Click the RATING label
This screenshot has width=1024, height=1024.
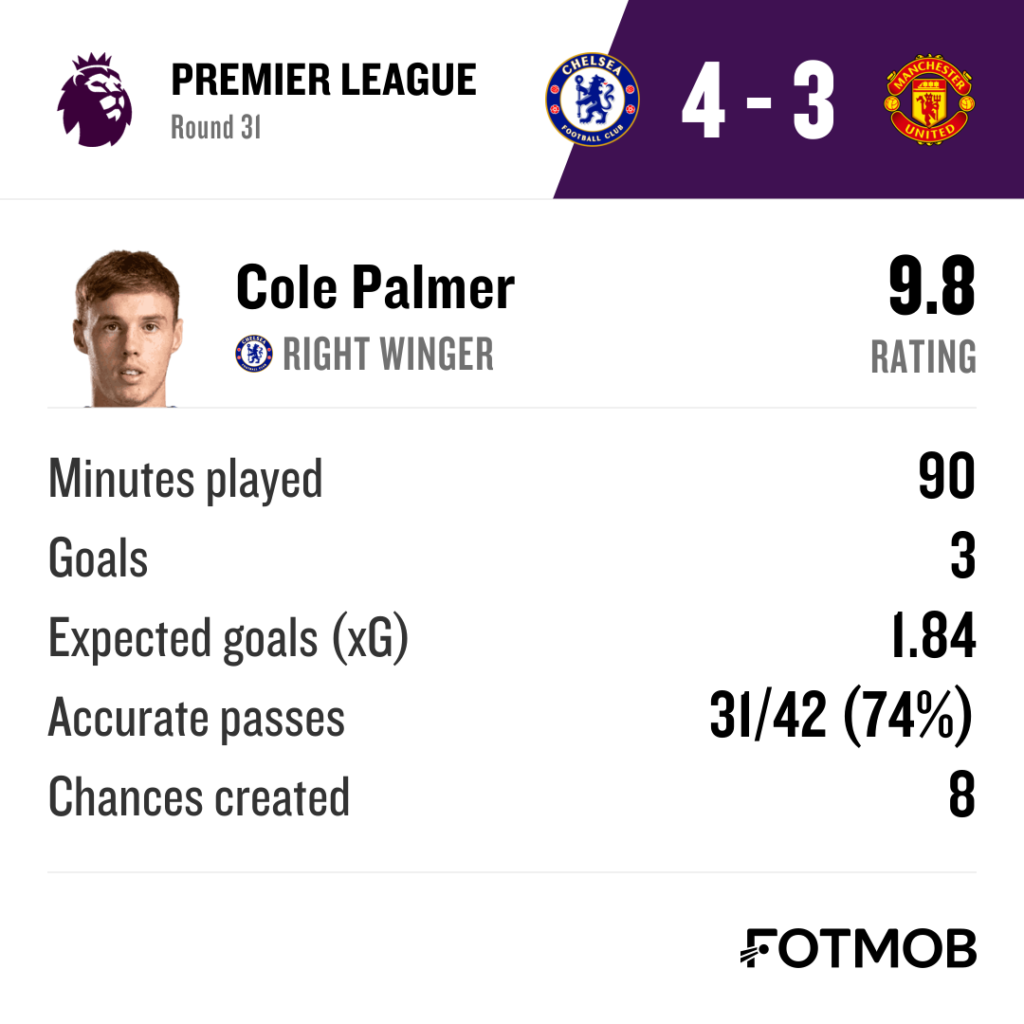[x=923, y=357]
